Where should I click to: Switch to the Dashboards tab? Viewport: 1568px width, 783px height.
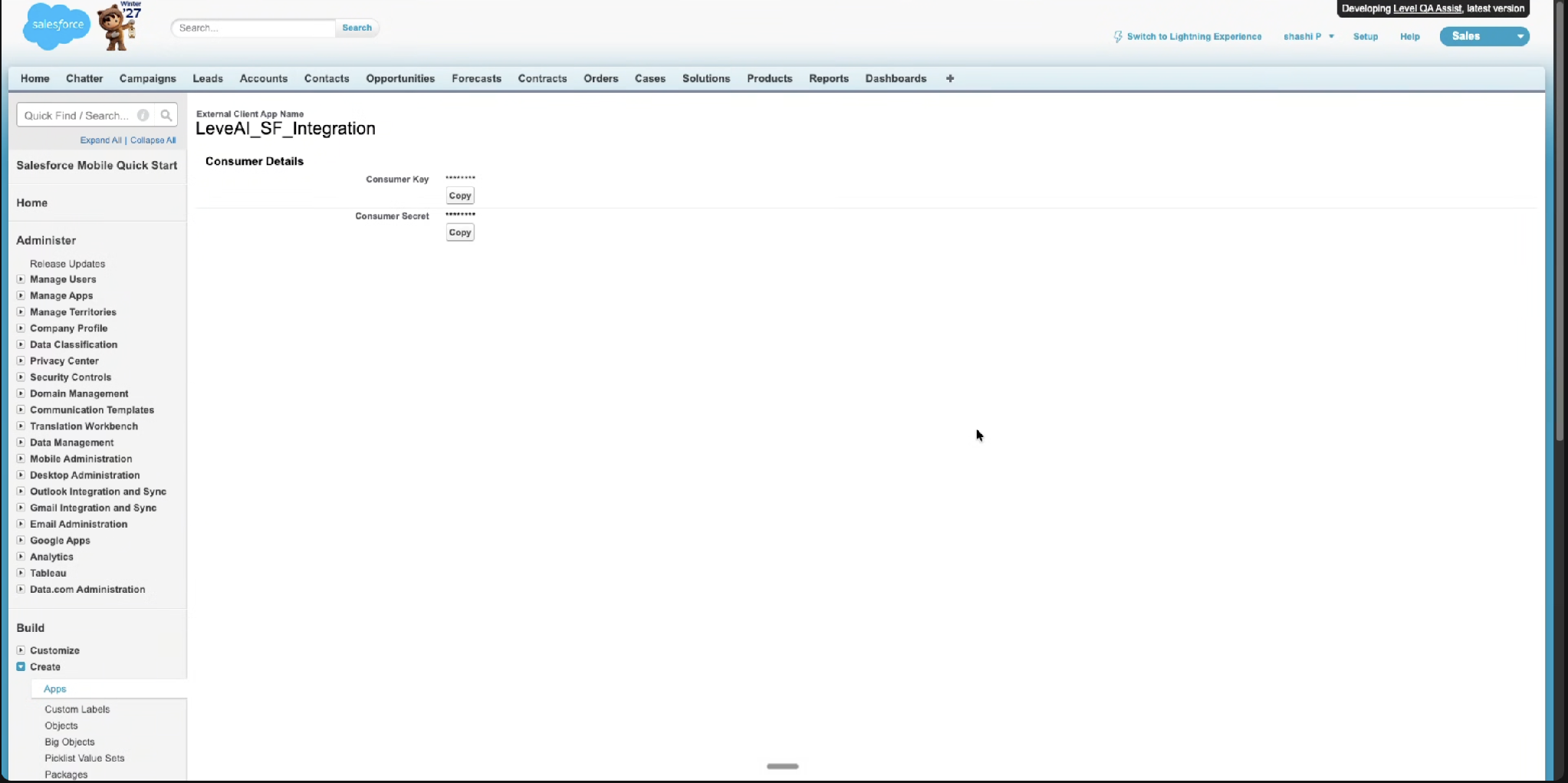[x=896, y=78]
